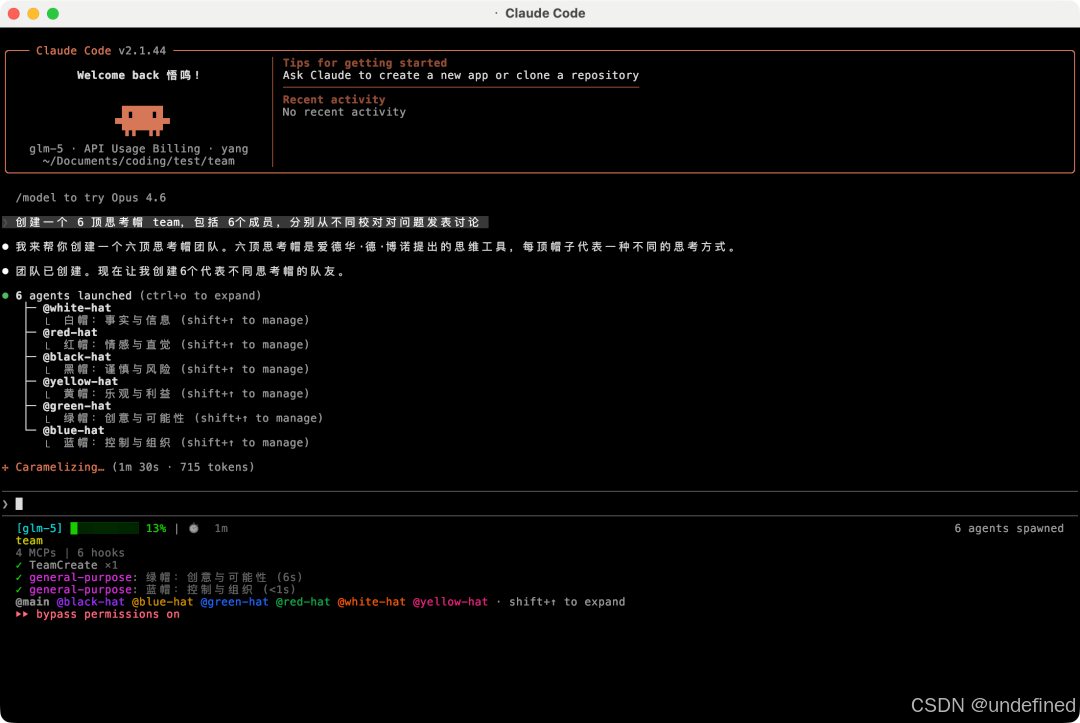This screenshot has width=1080, height=723.
Task: Select the @red-hat agent row
Action: point(70,332)
